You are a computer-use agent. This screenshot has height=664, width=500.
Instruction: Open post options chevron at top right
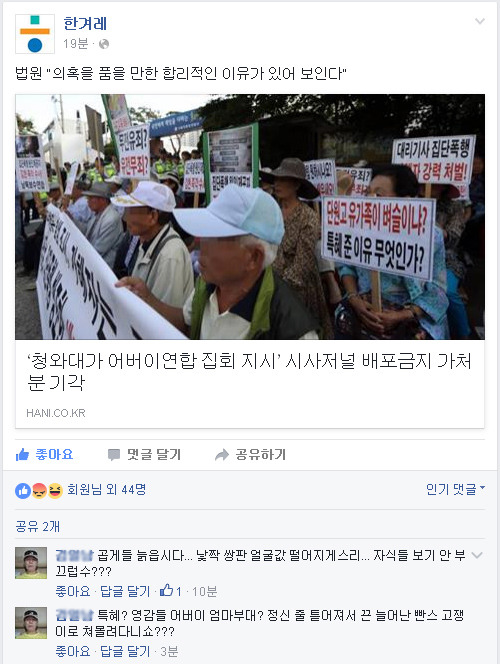click(x=479, y=21)
